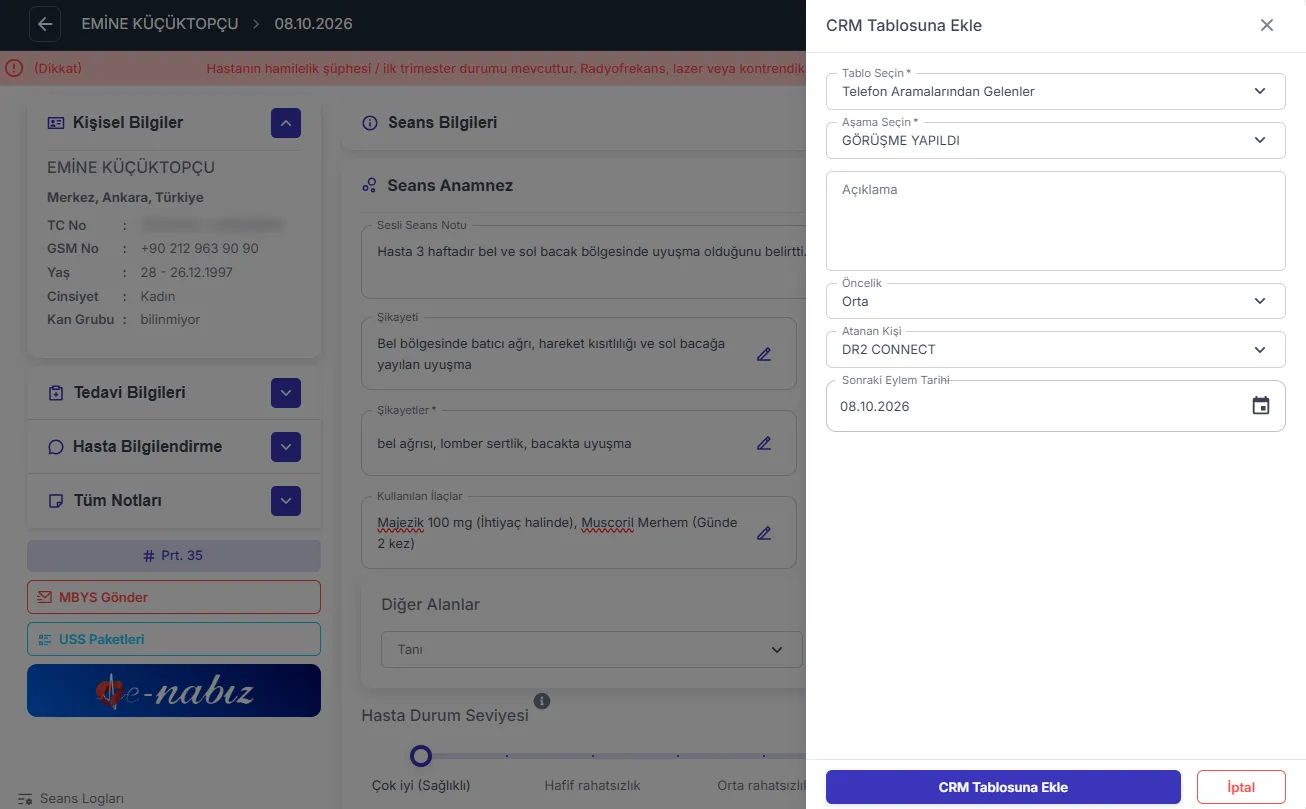Go back using the arrow button

(x=45, y=24)
